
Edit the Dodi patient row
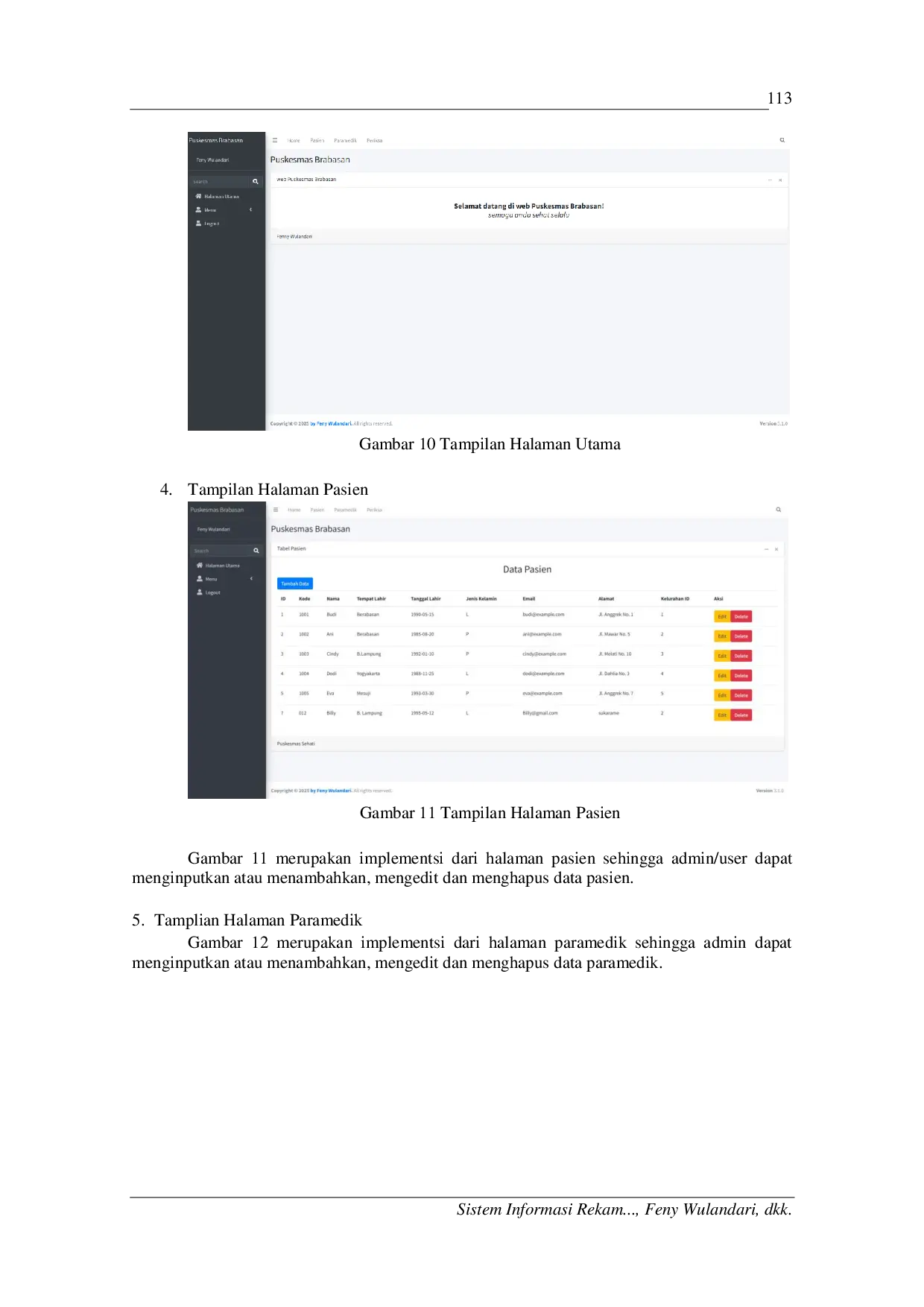pyautogui.click(x=722, y=676)
